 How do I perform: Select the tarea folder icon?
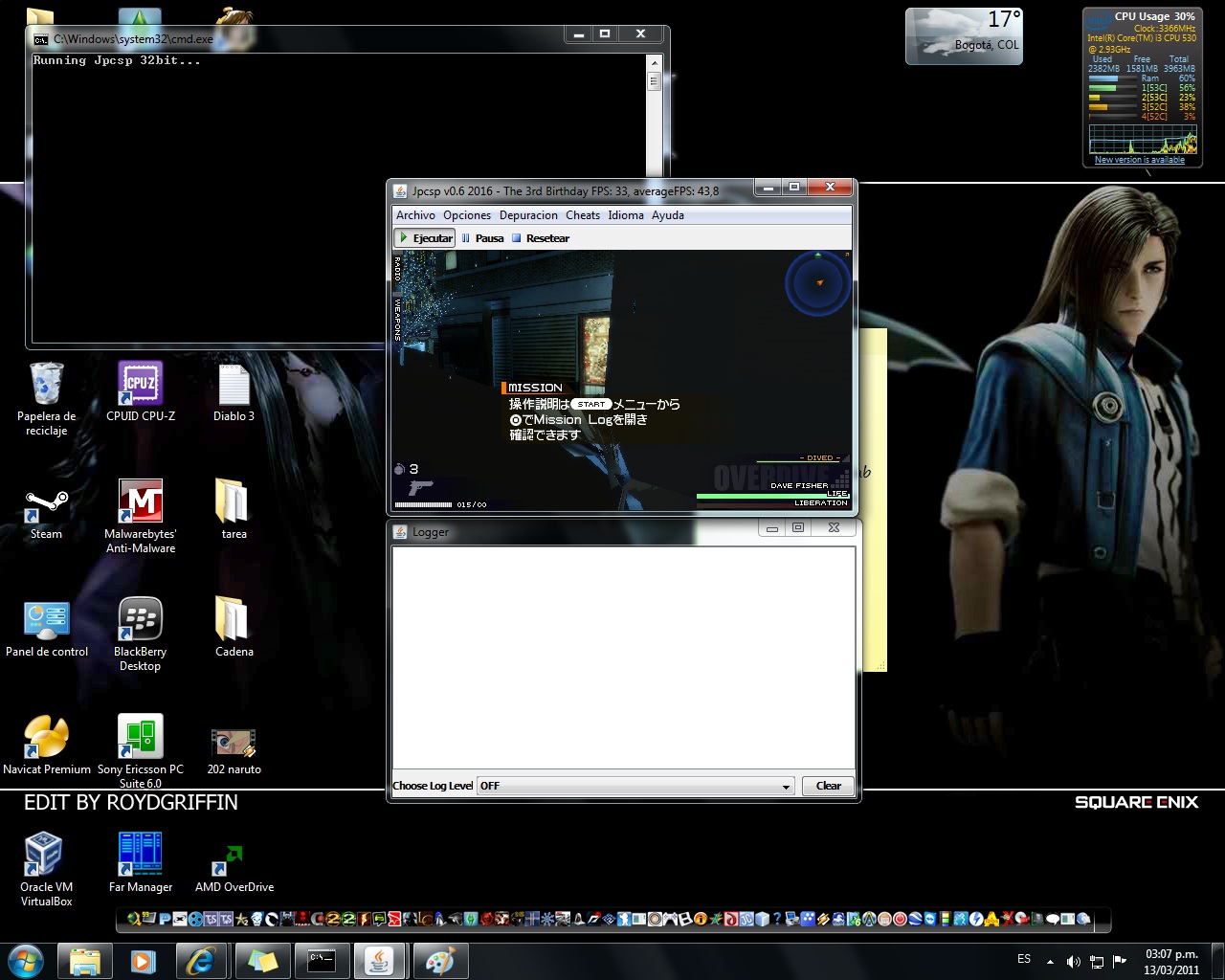coord(234,510)
